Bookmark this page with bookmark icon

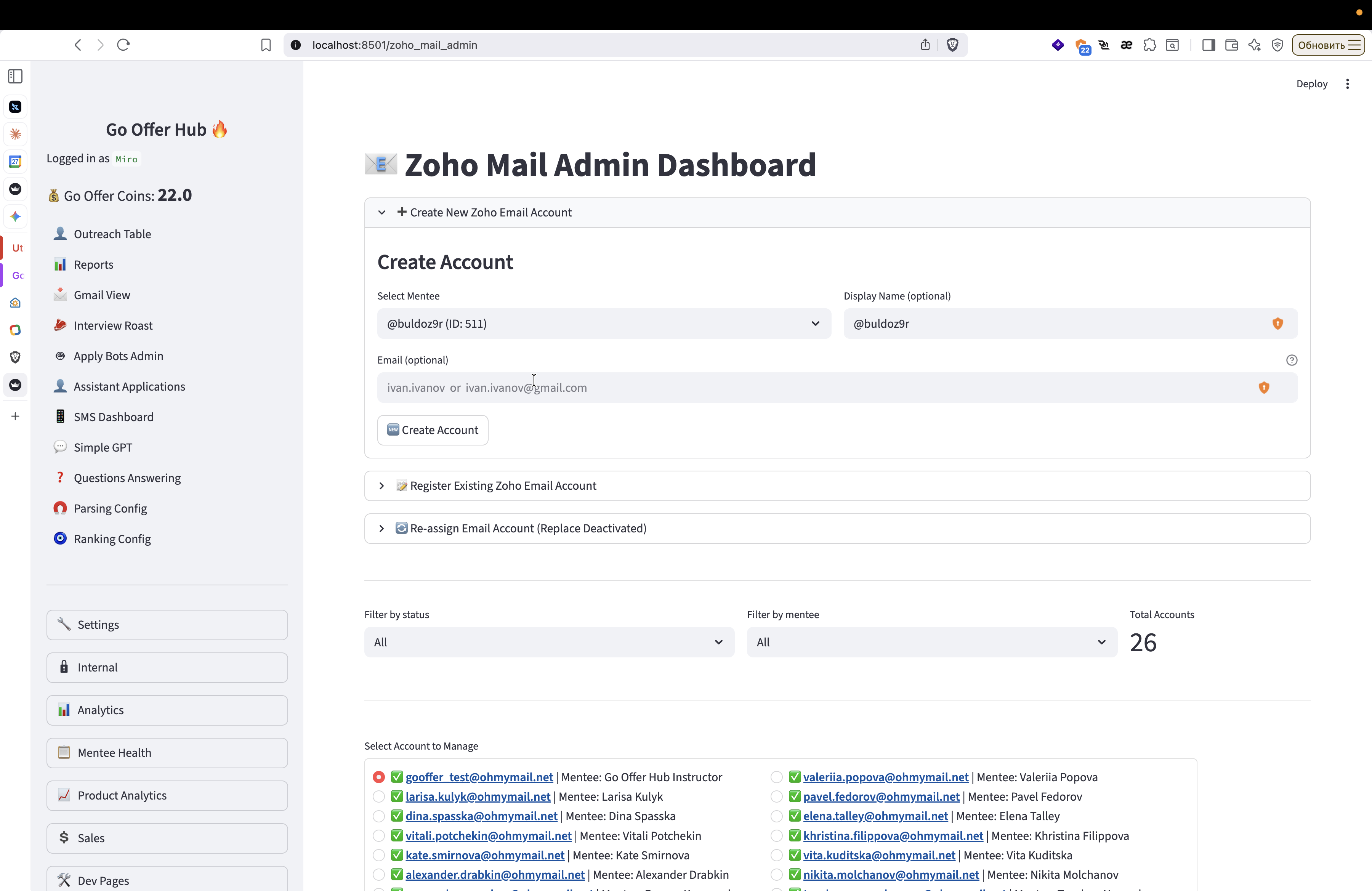[x=266, y=45]
